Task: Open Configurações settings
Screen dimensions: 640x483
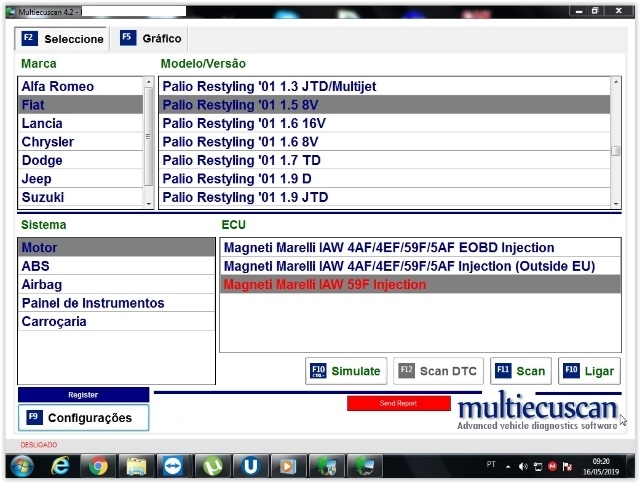Action: point(83,417)
